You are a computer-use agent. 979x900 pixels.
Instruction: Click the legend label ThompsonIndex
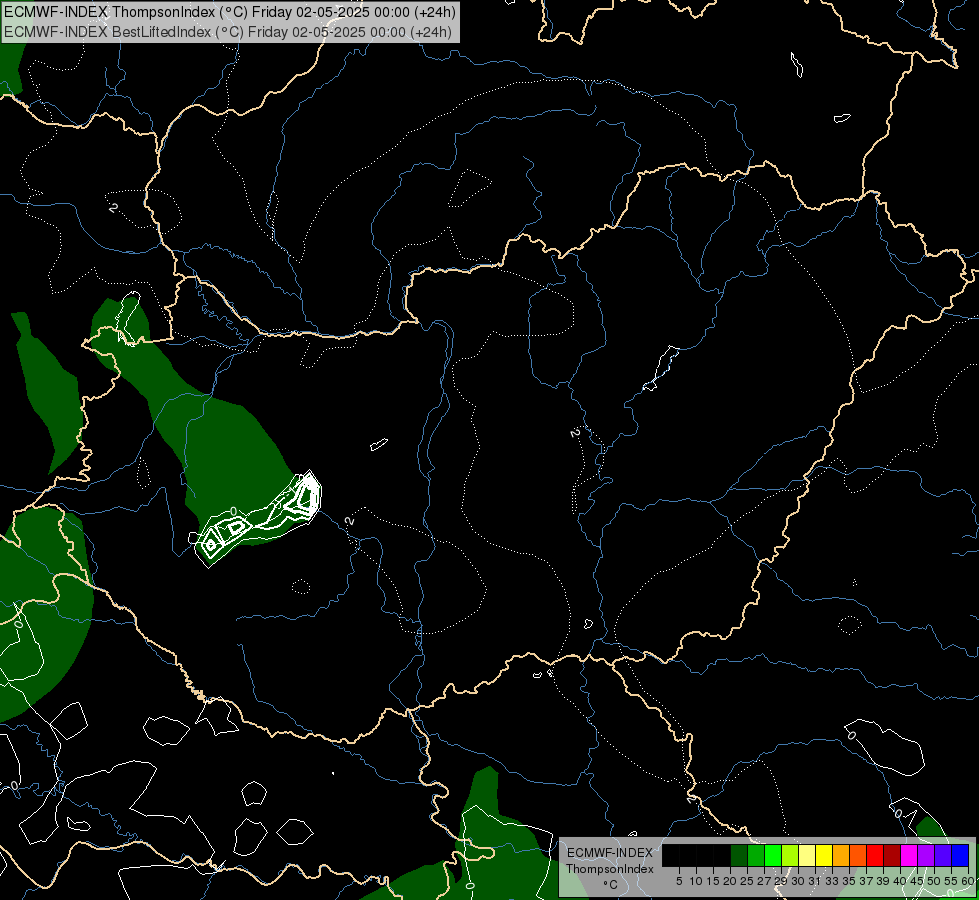tap(610, 869)
